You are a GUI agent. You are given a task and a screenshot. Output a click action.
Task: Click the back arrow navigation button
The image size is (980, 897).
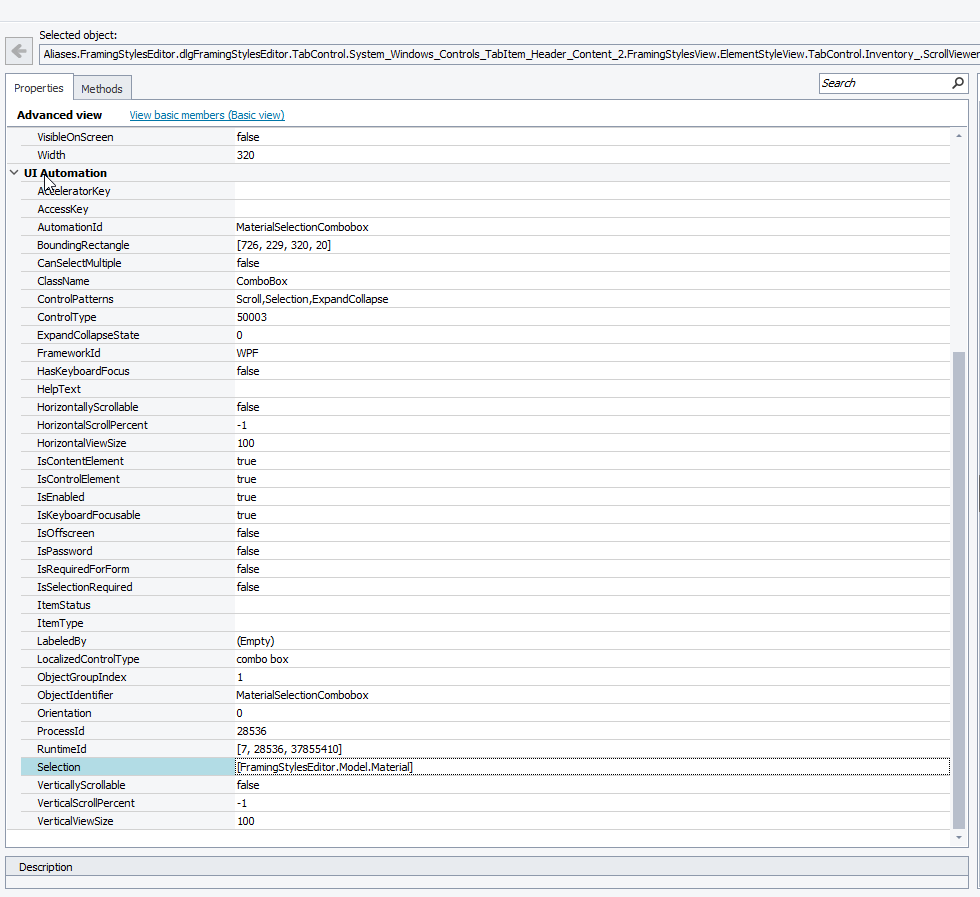18,52
